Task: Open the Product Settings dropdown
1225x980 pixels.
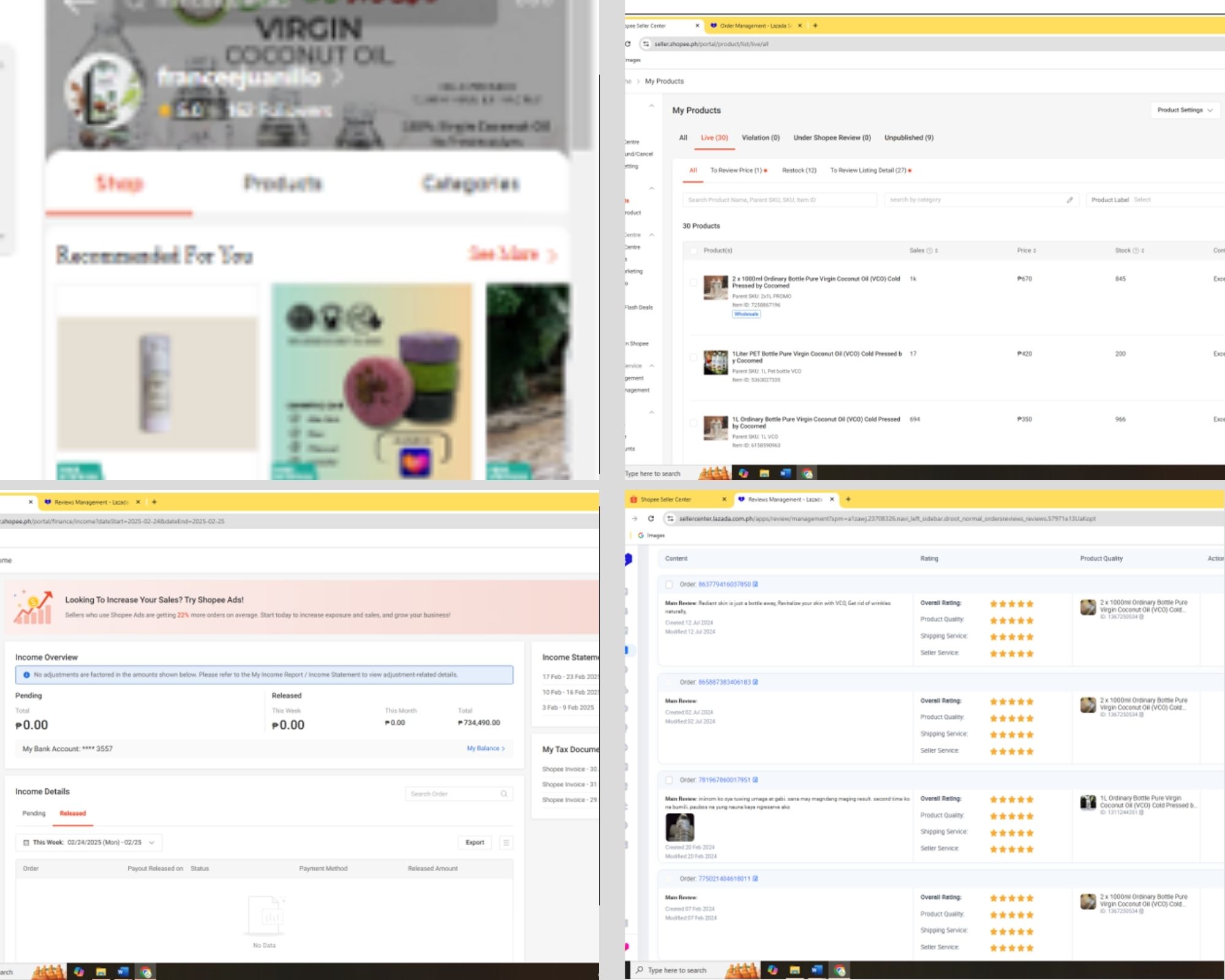Action: [1185, 110]
